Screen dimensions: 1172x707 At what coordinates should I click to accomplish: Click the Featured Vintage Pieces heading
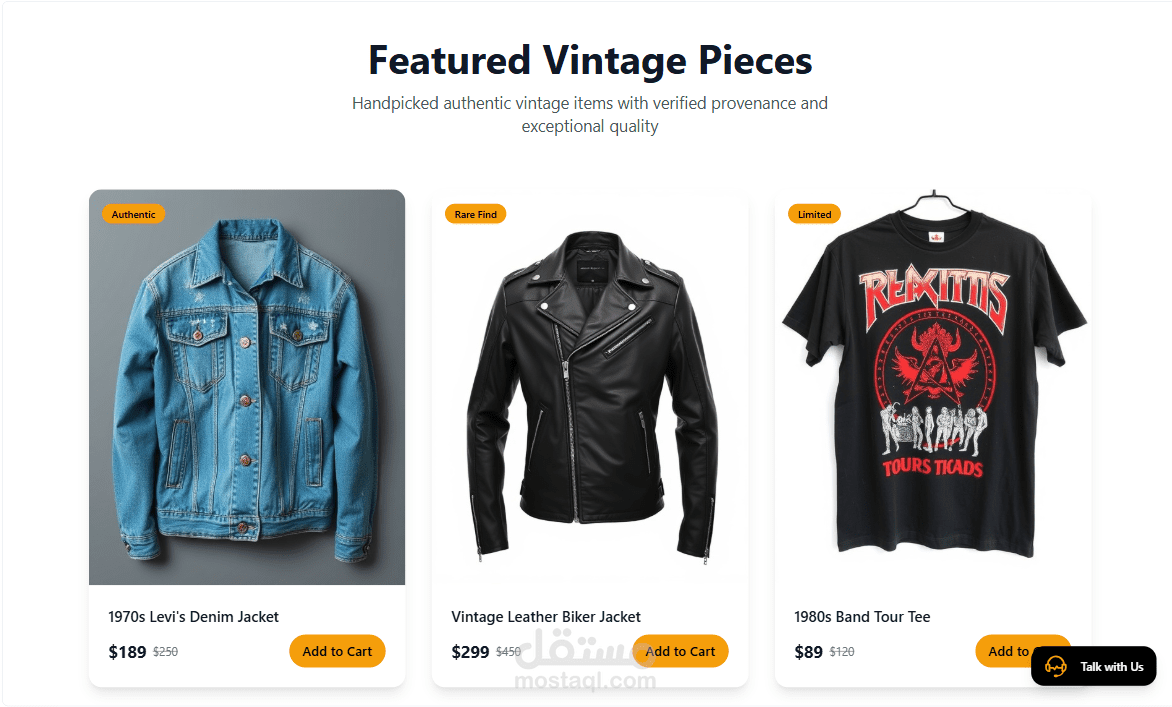pyautogui.click(x=590, y=60)
